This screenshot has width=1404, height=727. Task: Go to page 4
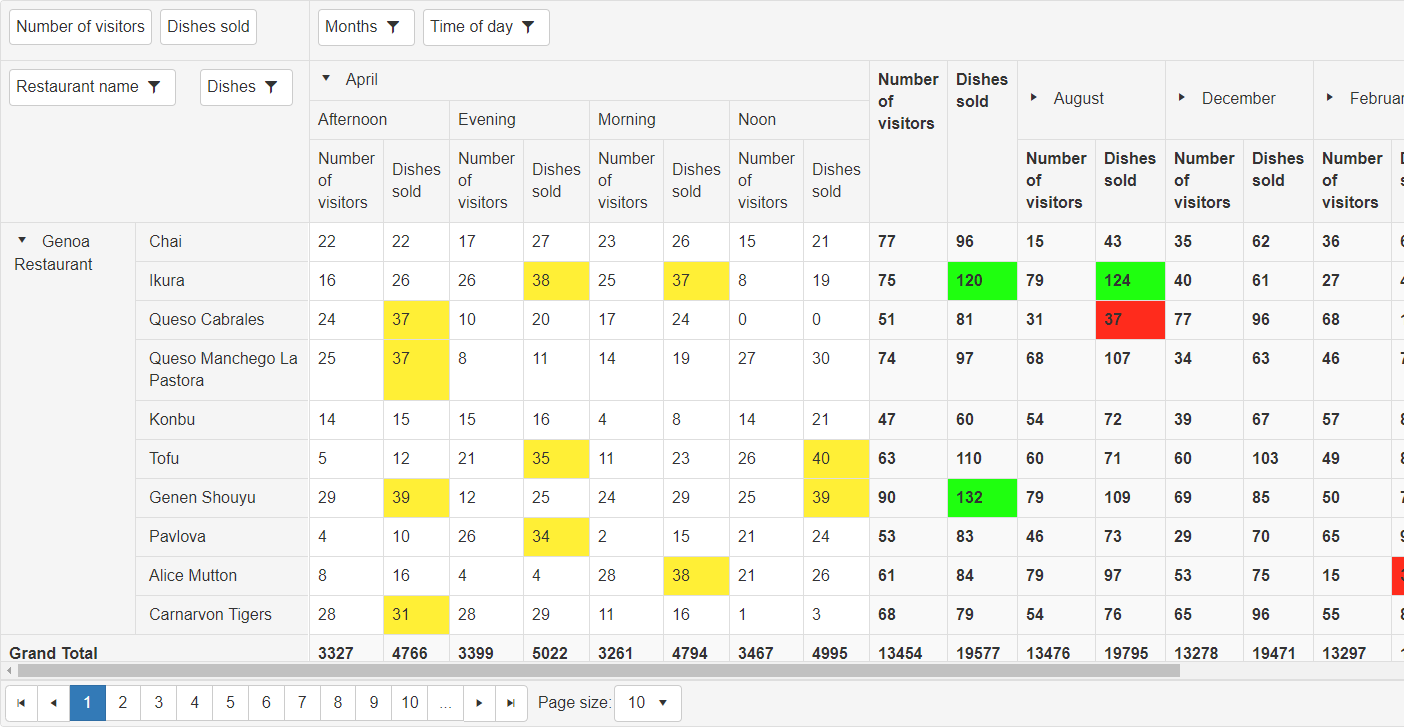coord(195,703)
